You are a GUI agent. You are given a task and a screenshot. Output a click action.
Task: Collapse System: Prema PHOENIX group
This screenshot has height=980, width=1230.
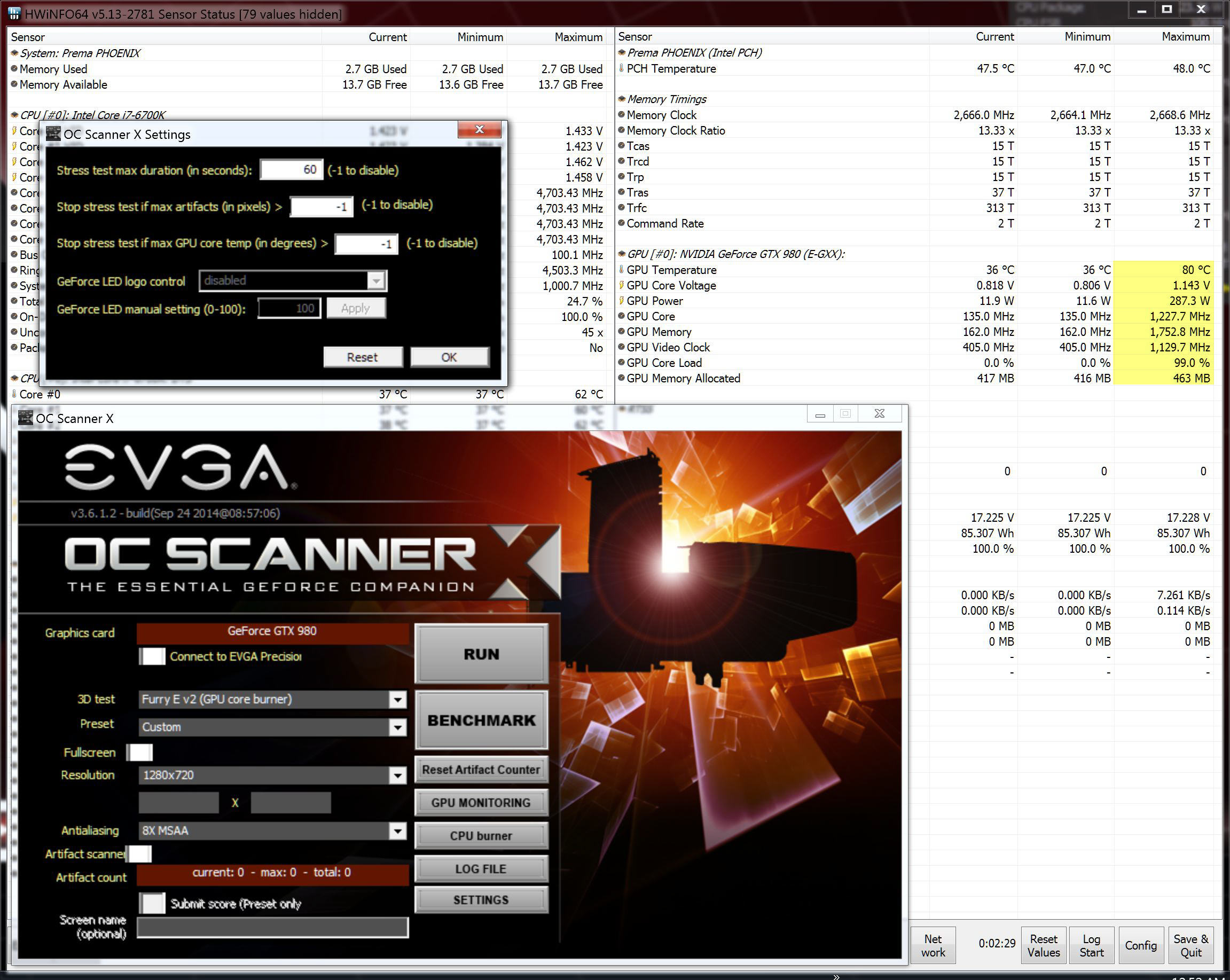click(14, 53)
